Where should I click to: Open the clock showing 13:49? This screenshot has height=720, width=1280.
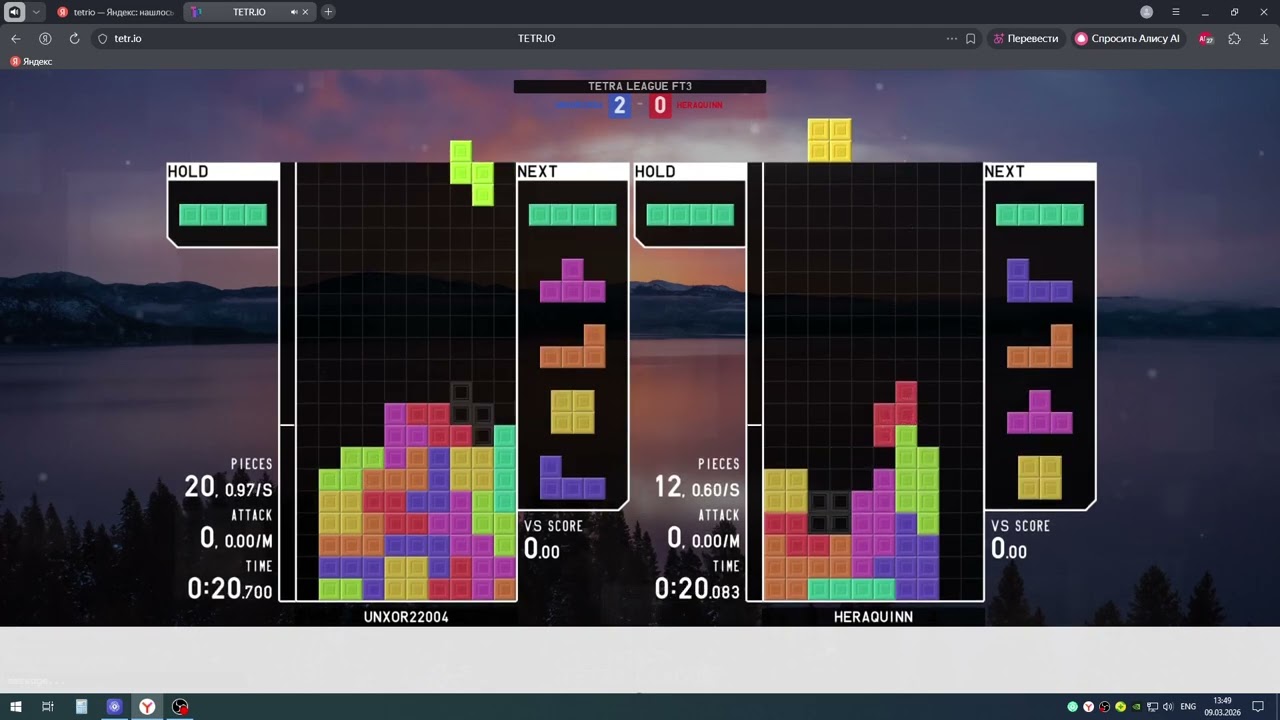[x=1222, y=706]
